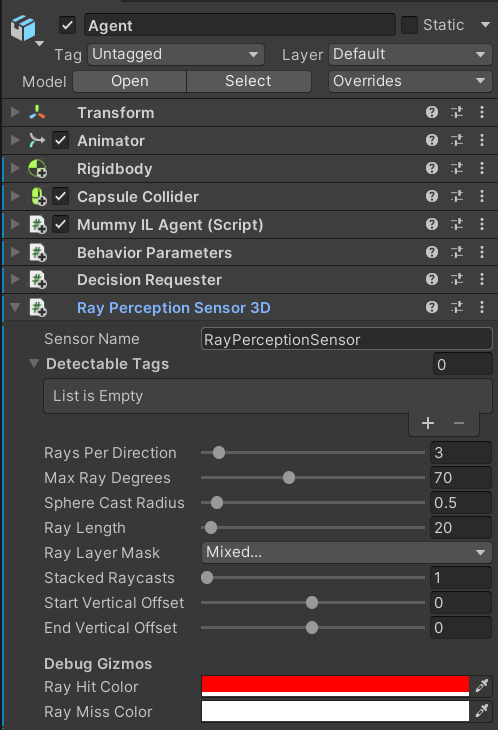Click the Agent name input field

coord(240,25)
